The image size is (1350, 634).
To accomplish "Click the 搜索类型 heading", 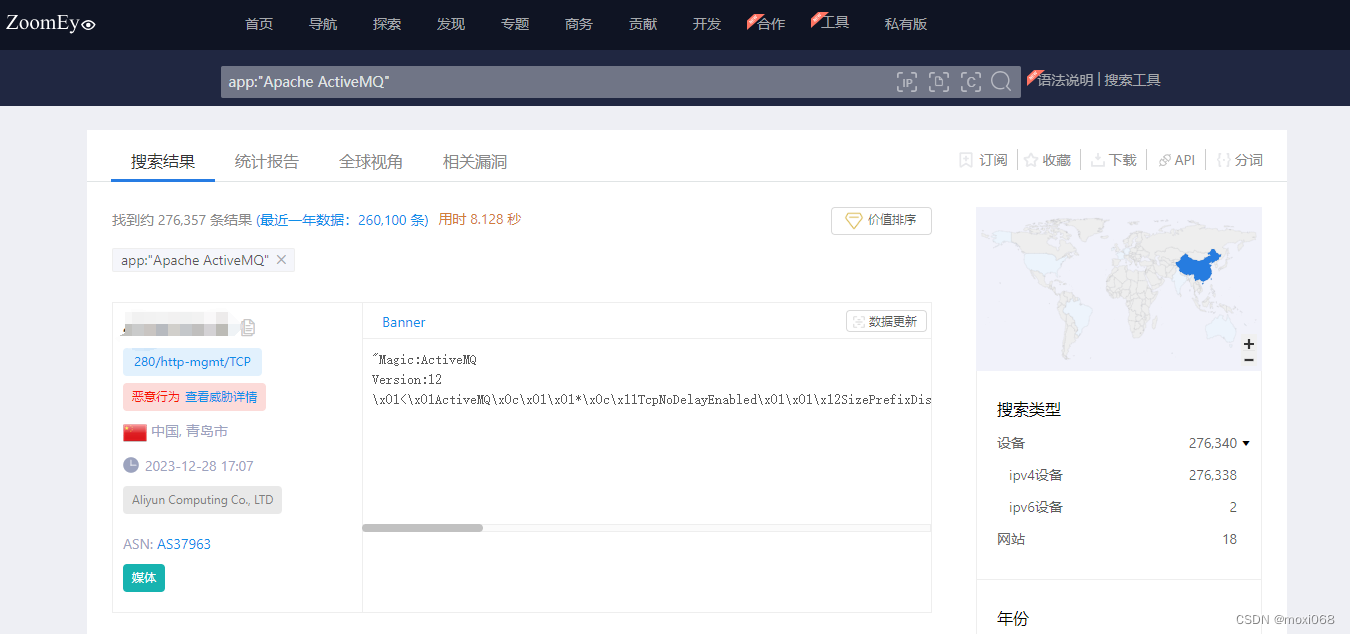I will 1029,409.
